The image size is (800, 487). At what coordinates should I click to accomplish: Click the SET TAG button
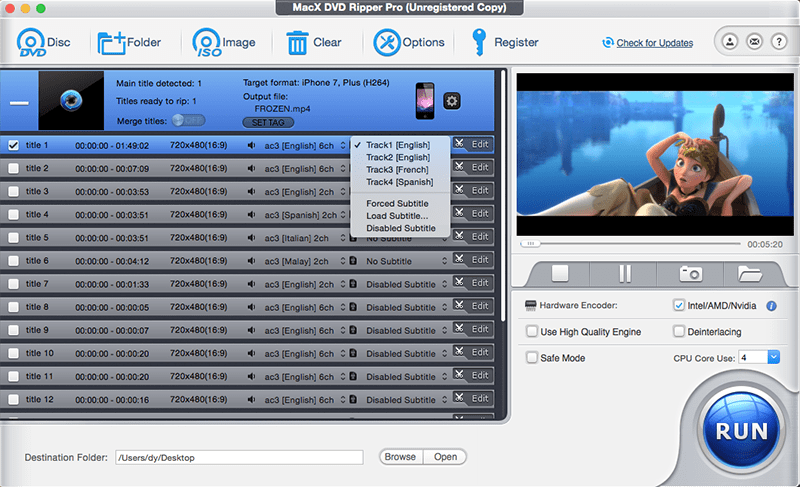[x=268, y=122]
